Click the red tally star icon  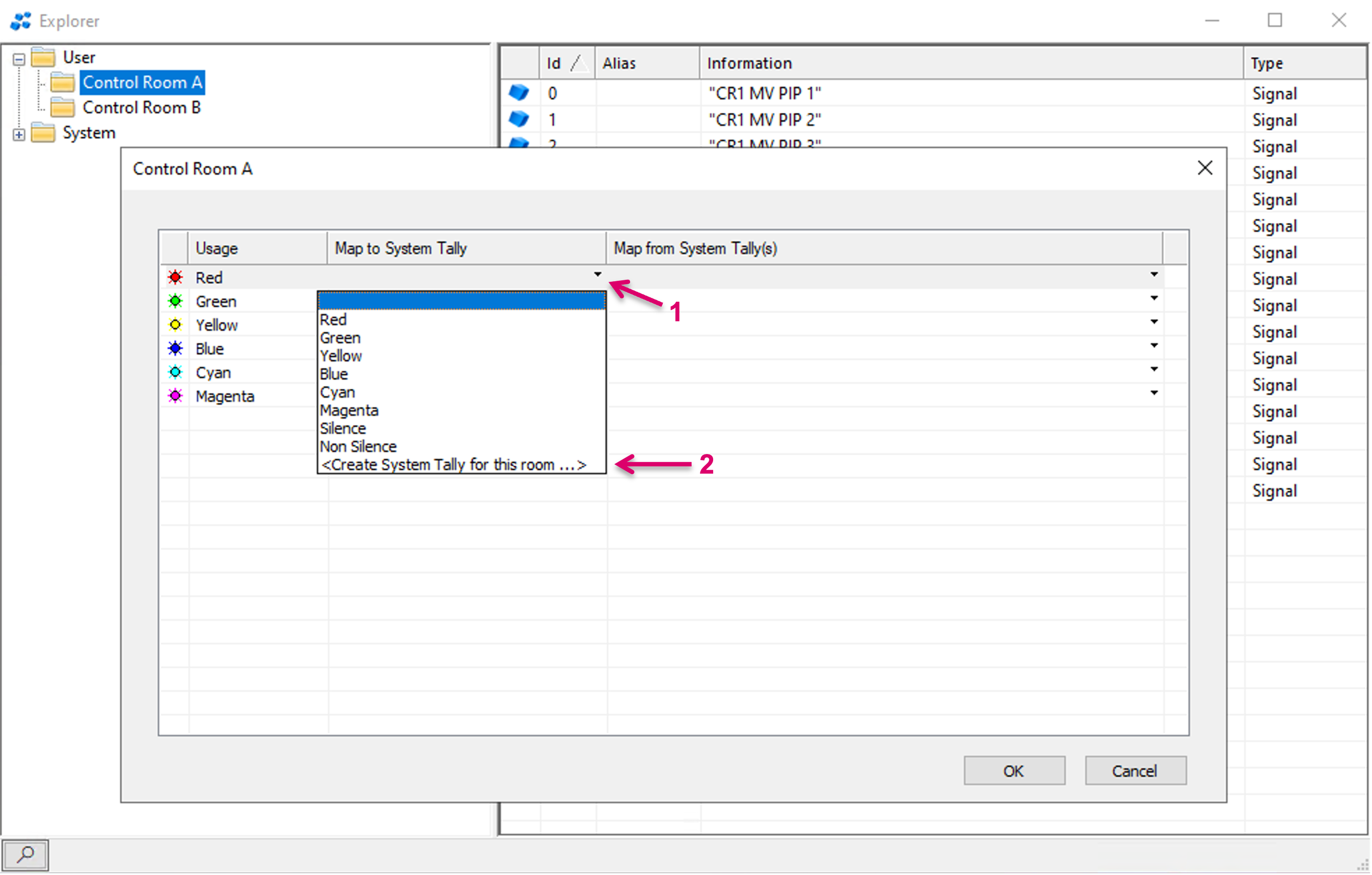coord(175,277)
